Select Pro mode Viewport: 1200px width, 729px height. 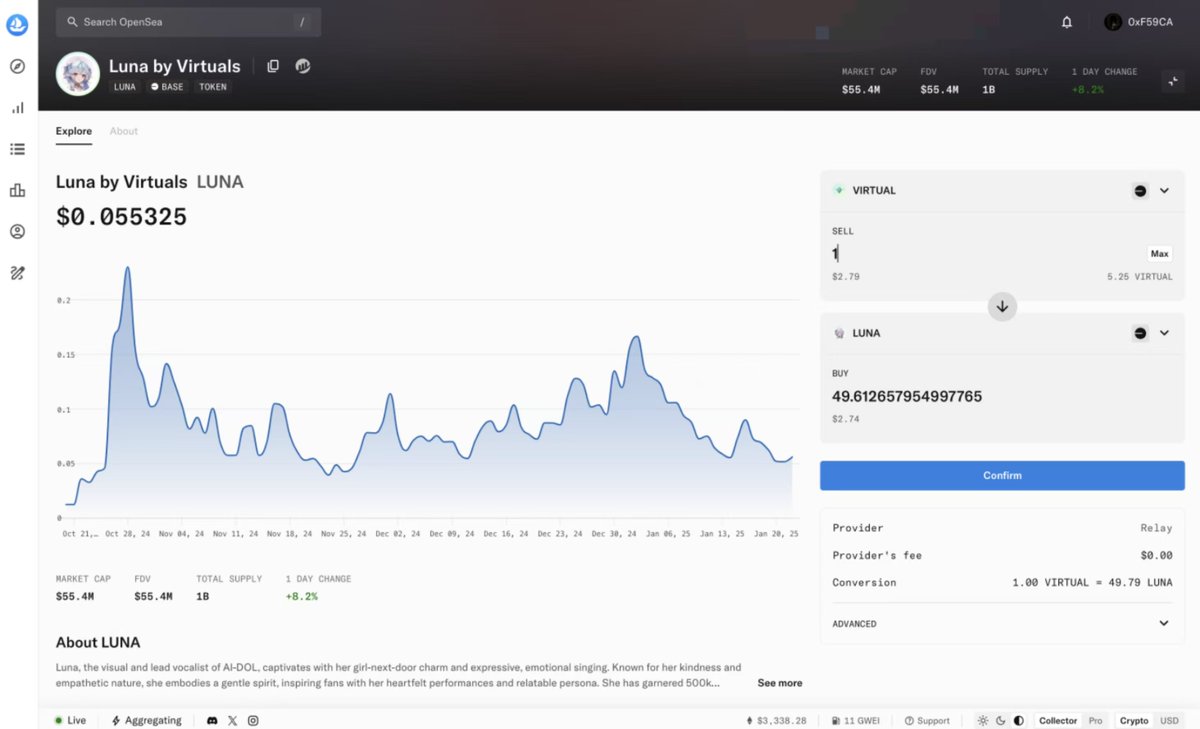(x=1096, y=720)
